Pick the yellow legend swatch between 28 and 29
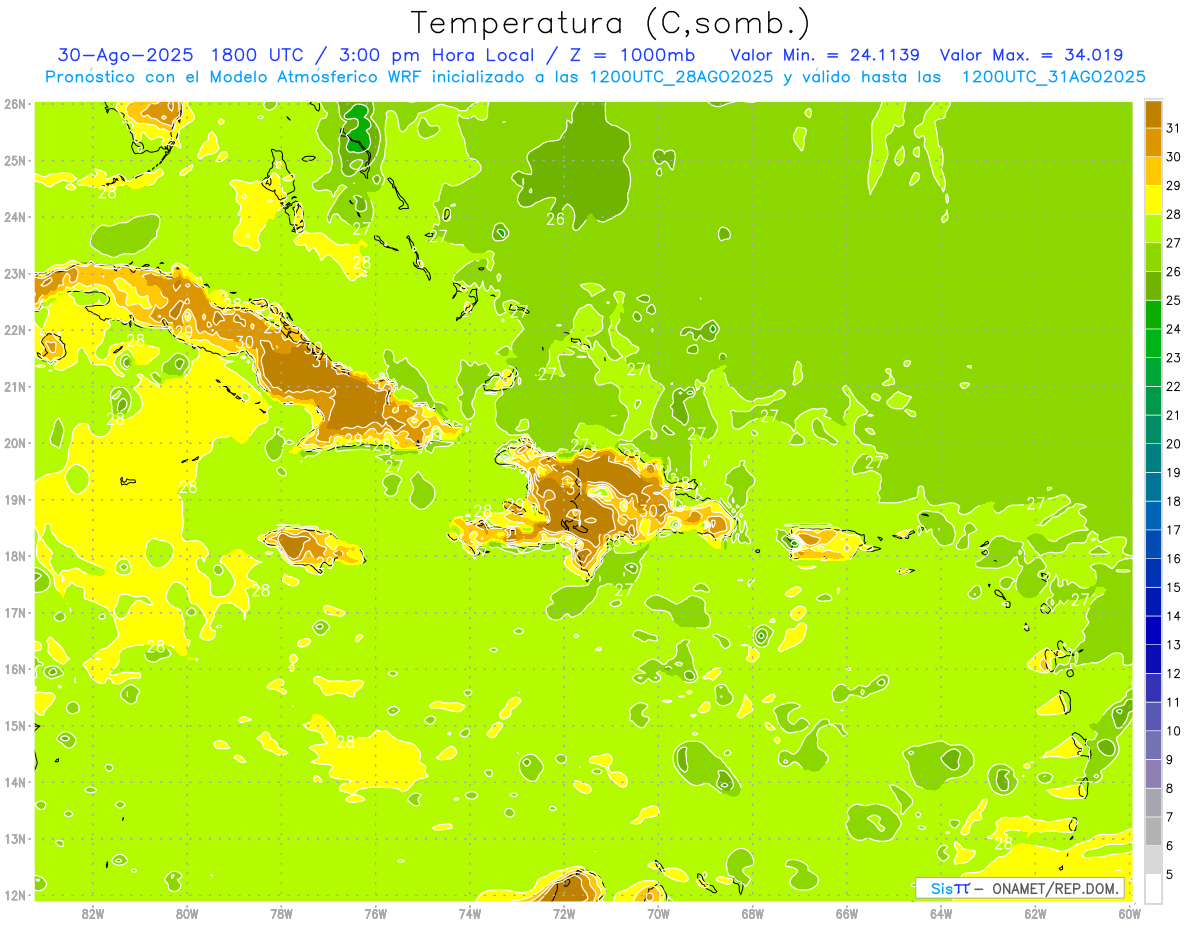 click(1153, 199)
